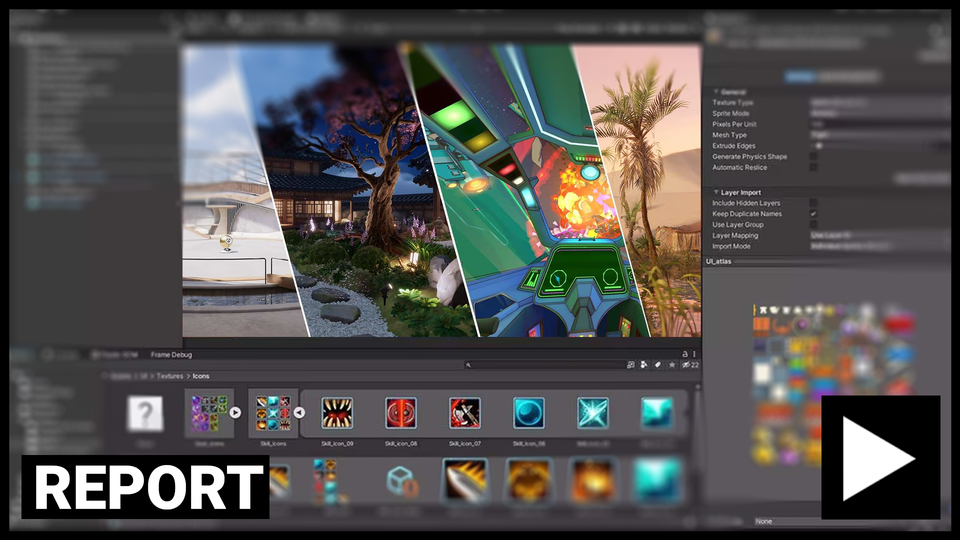Select the Skill_icon_06 blue orb sprite
The width and height of the screenshot is (960, 540).
[x=529, y=413]
